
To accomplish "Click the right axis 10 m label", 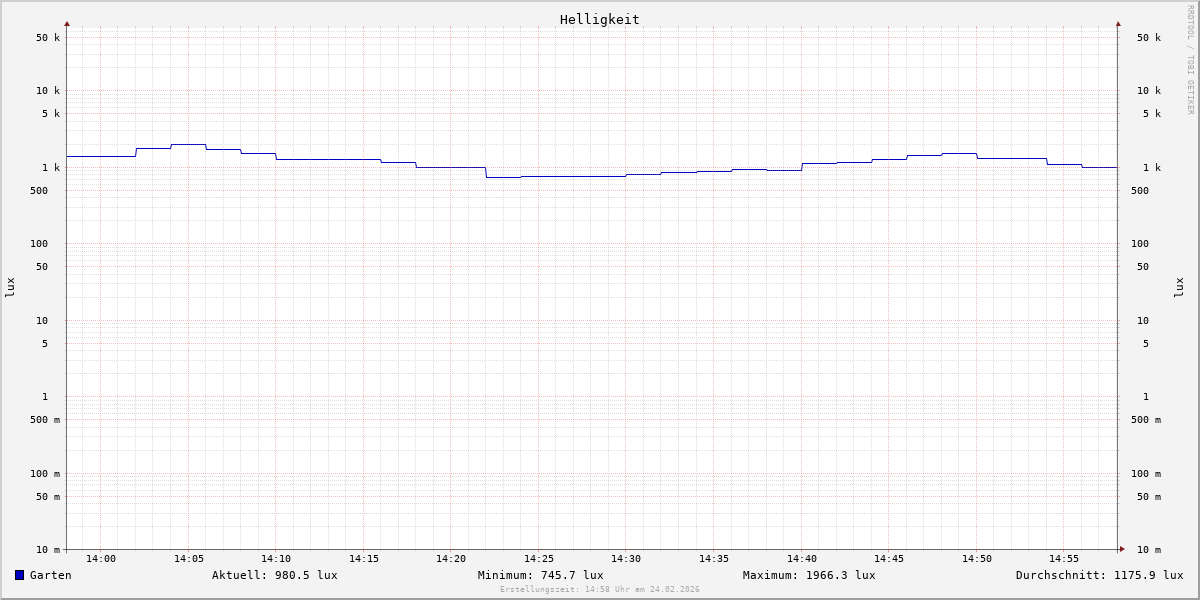I will pos(1148,550).
